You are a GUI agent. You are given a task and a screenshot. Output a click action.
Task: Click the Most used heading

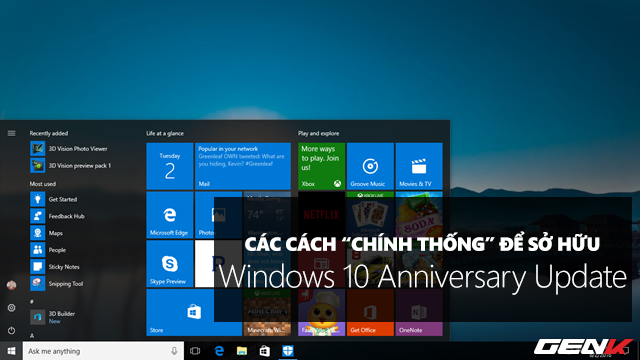42,184
